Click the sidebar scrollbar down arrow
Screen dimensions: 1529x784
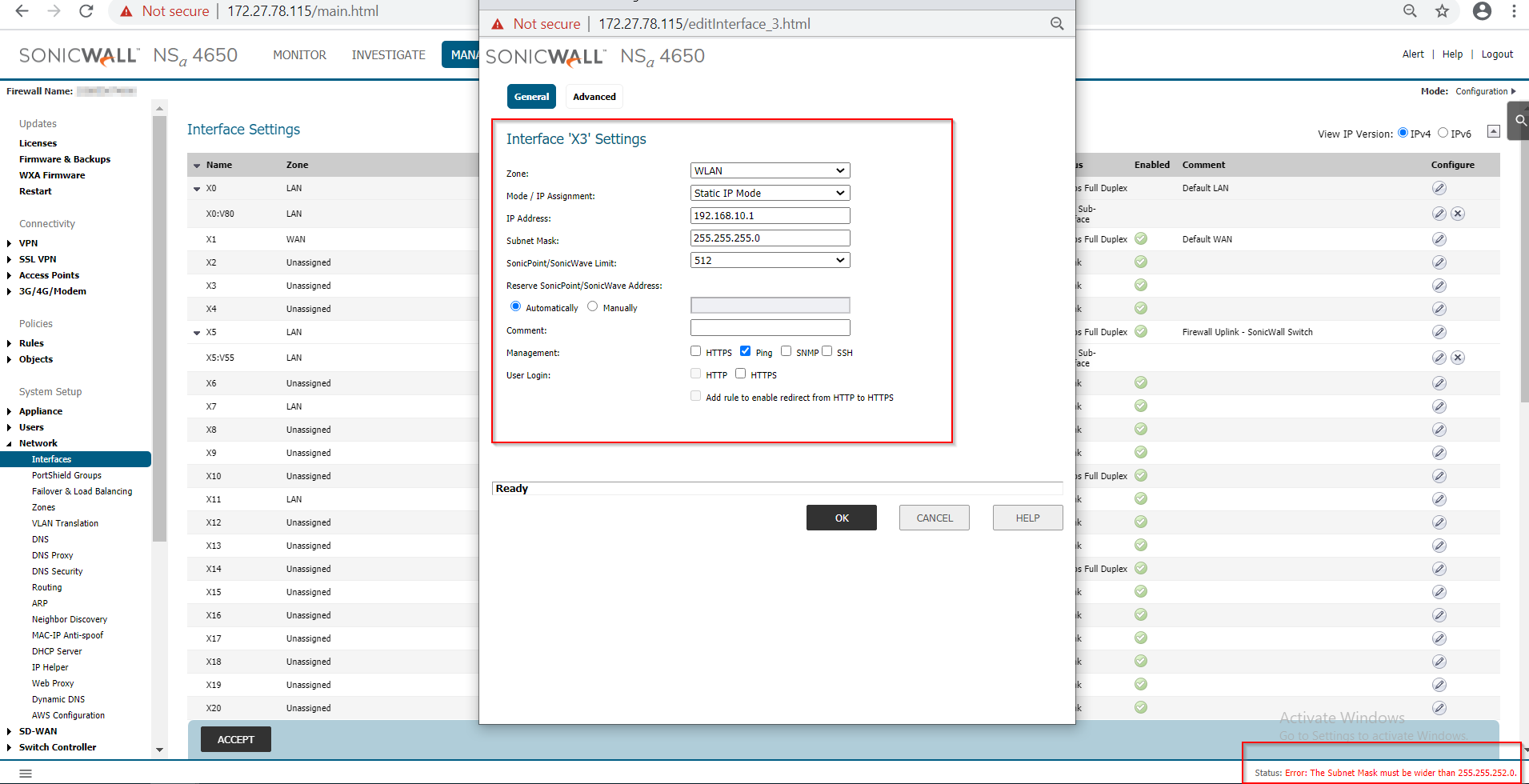click(x=159, y=750)
